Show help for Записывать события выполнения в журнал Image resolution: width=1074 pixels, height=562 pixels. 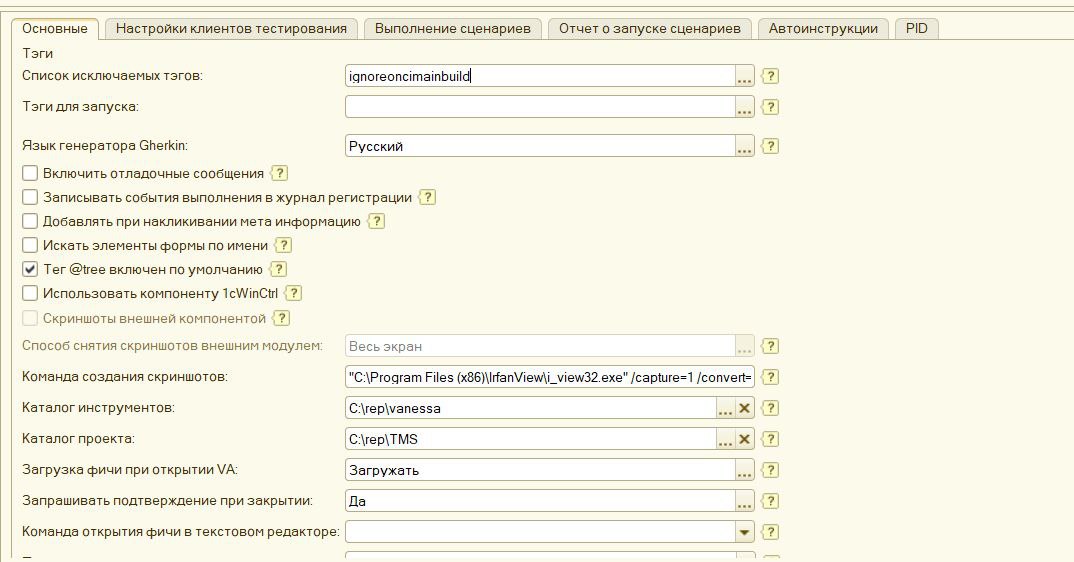(427, 197)
